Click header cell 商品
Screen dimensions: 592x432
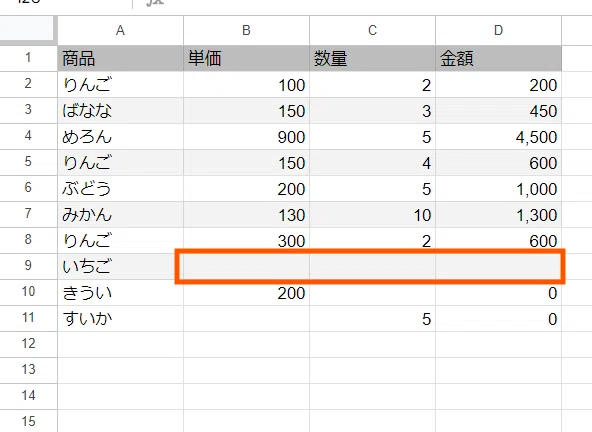point(120,58)
